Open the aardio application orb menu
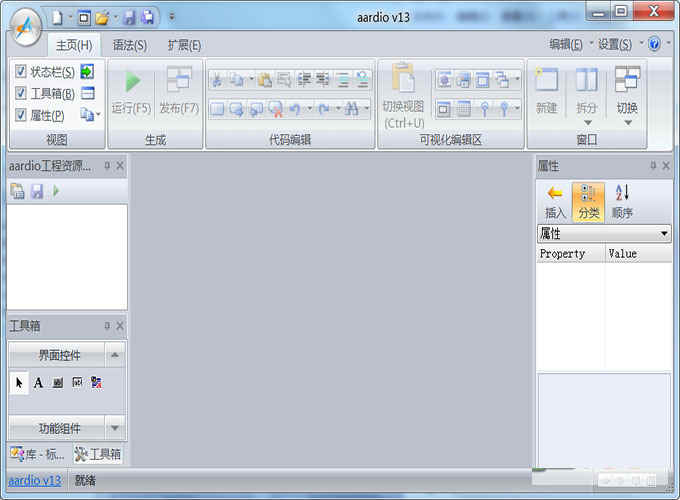680x500 pixels. (x=26, y=27)
